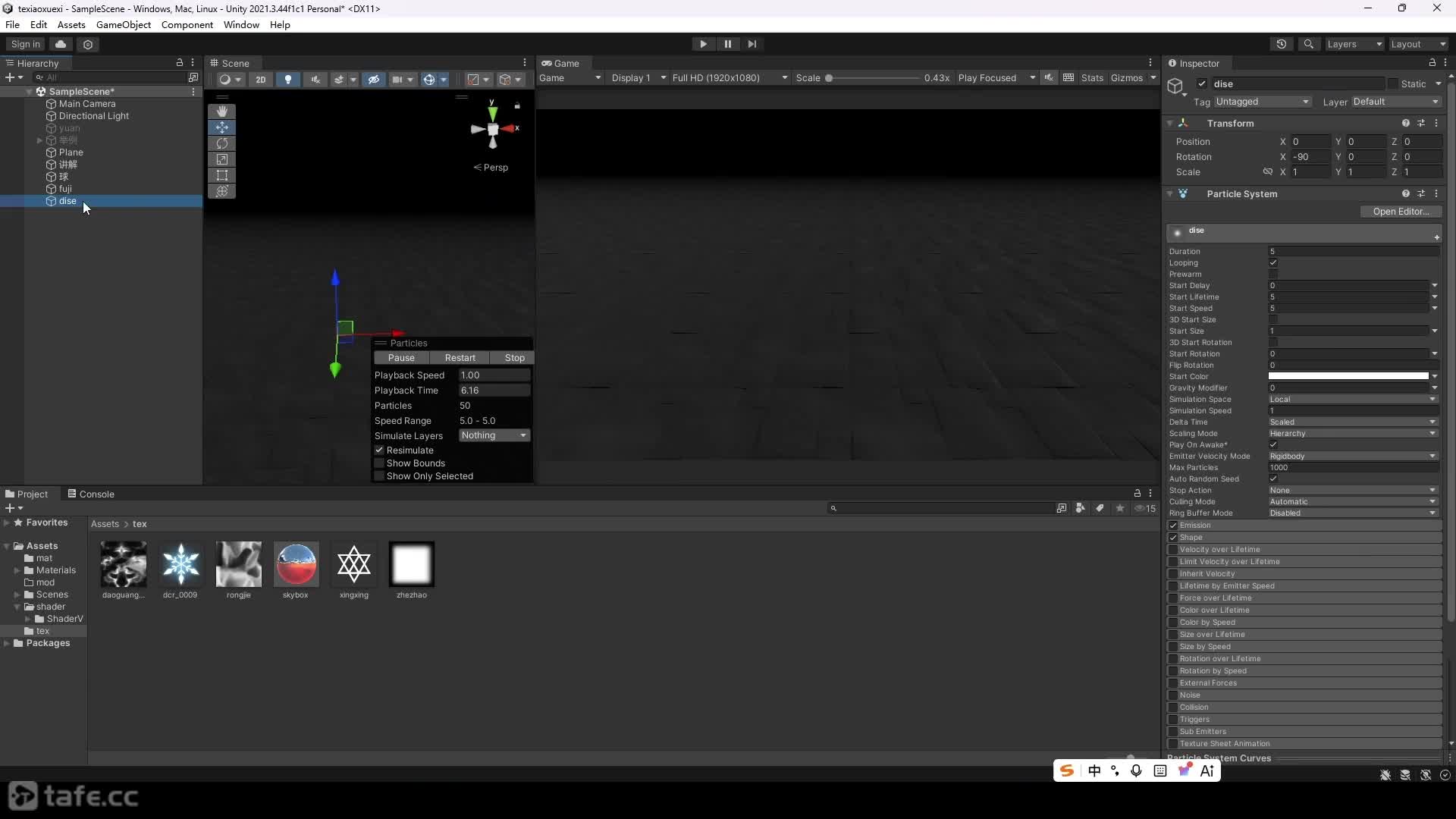
Task: Select the Transform tool in Scene toolbar
Action: pos(221,191)
